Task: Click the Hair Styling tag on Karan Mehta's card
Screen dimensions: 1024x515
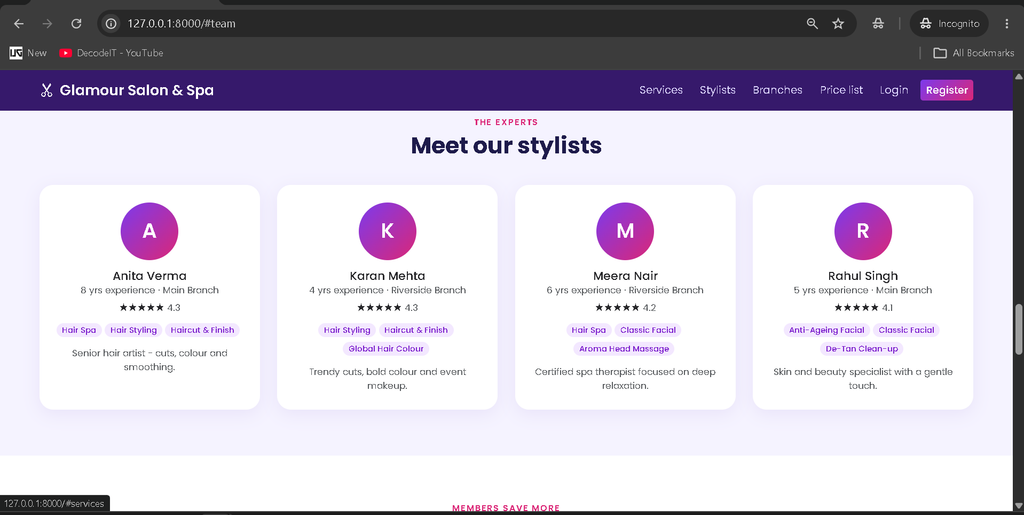Action: click(x=347, y=330)
